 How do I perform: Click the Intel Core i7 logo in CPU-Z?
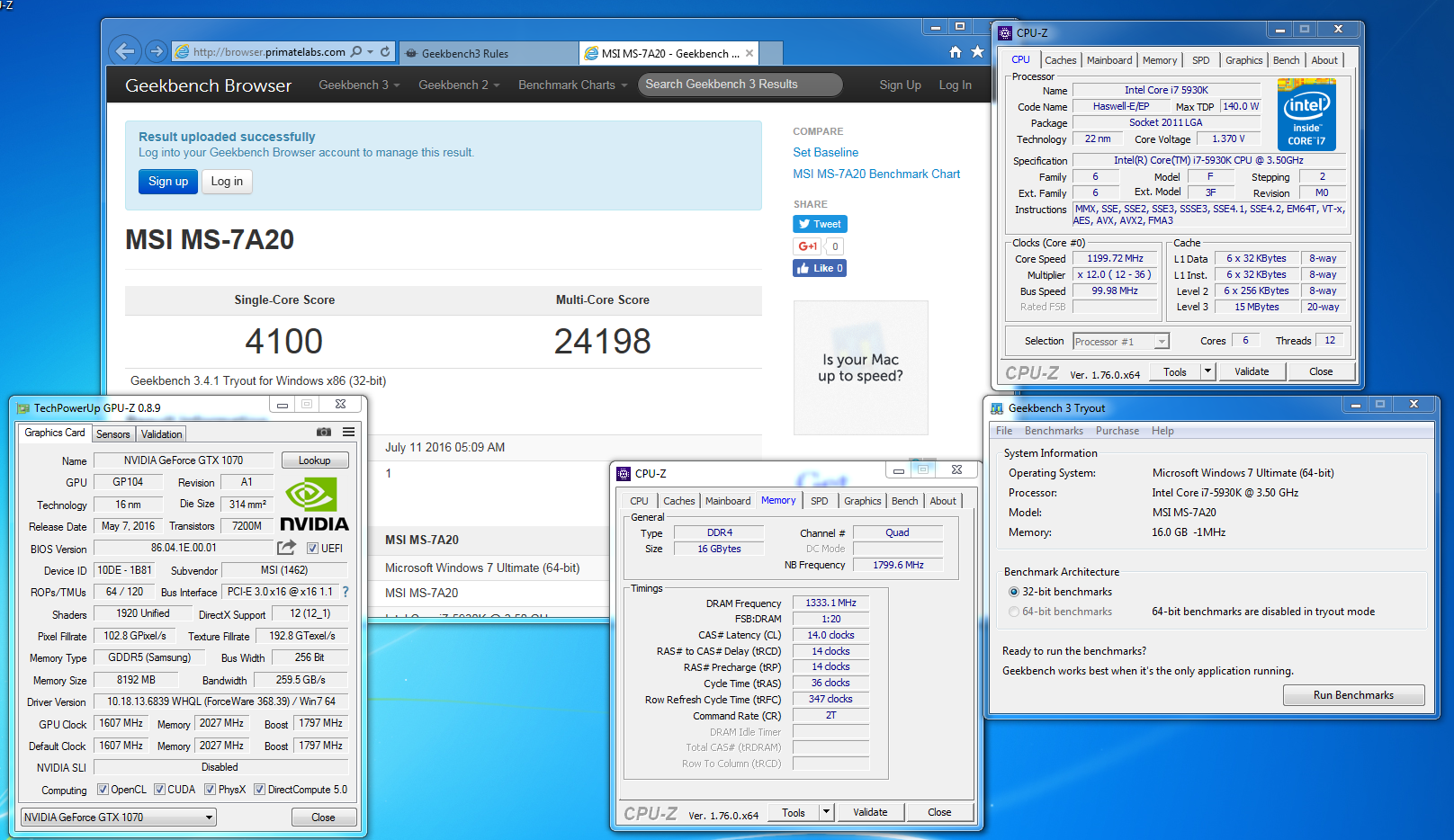pyautogui.click(x=1306, y=114)
